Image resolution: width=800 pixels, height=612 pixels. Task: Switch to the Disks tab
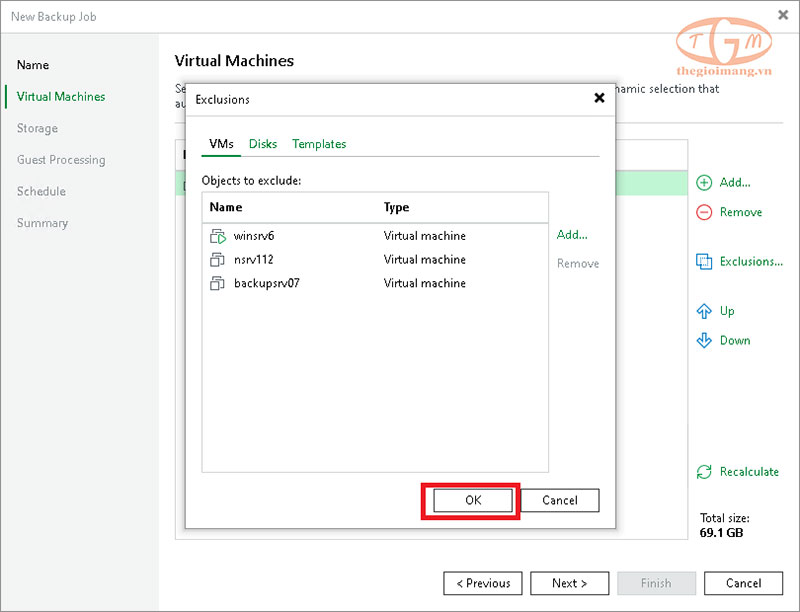263,144
